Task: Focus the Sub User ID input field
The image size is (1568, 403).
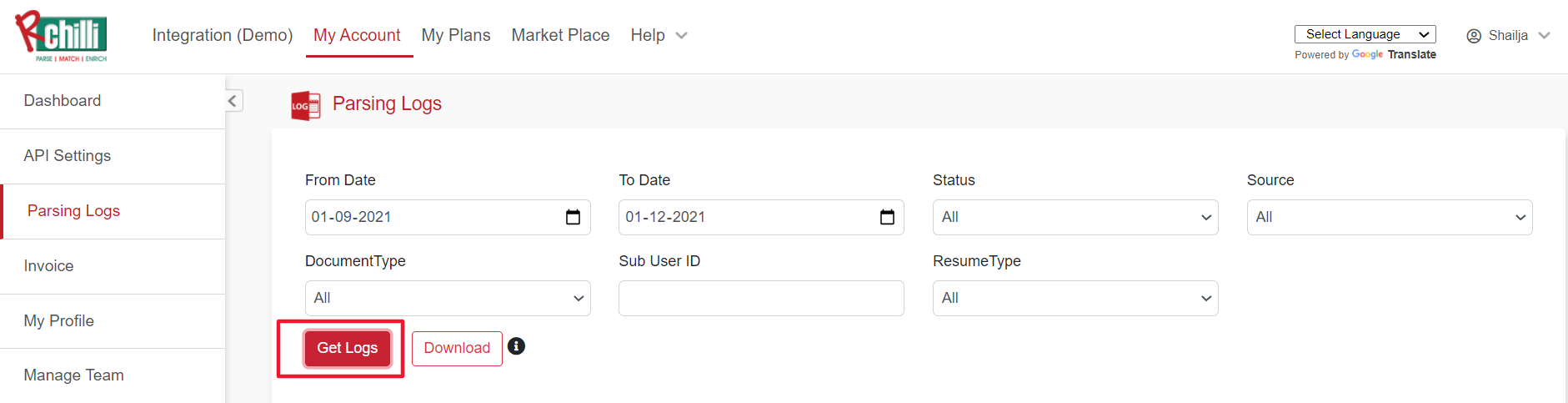Action: (761, 298)
